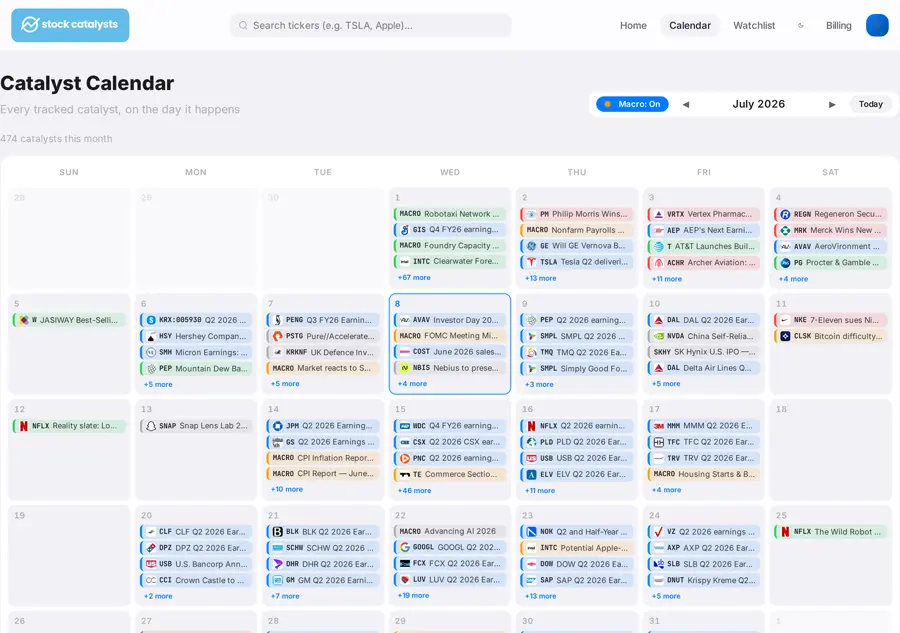Expand +7 more on July 21

click(285, 596)
